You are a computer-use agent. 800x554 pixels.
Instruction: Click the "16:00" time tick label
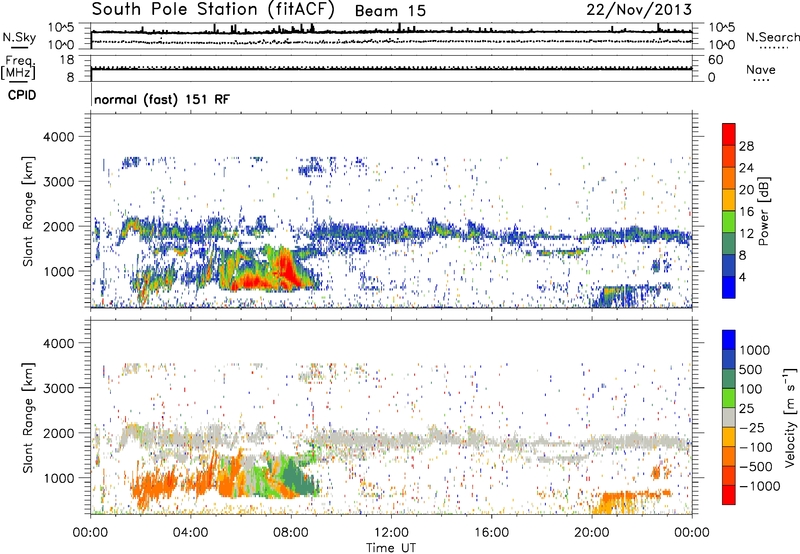(x=491, y=533)
